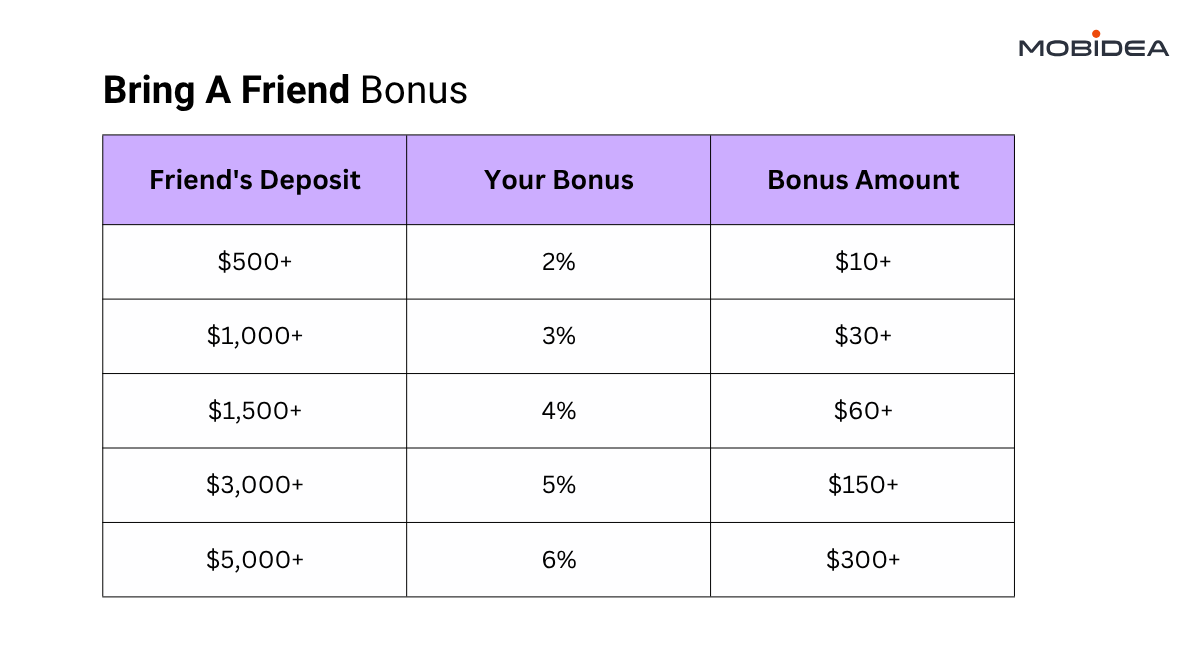Click the $500+ deposit cell
The image size is (1200, 668).
point(255,262)
